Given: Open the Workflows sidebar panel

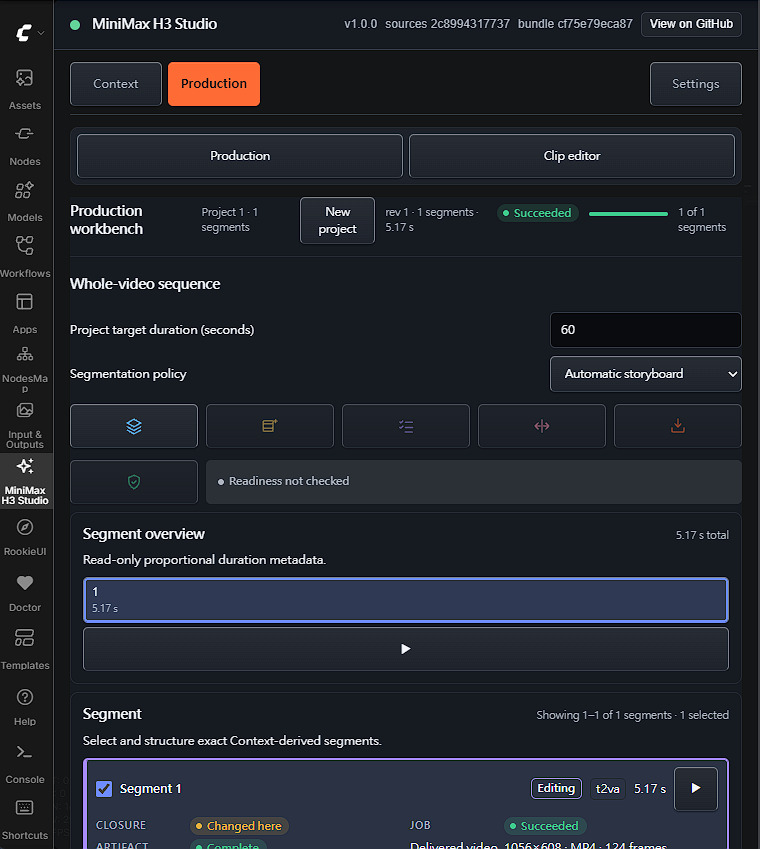Looking at the screenshot, I should 25,257.
